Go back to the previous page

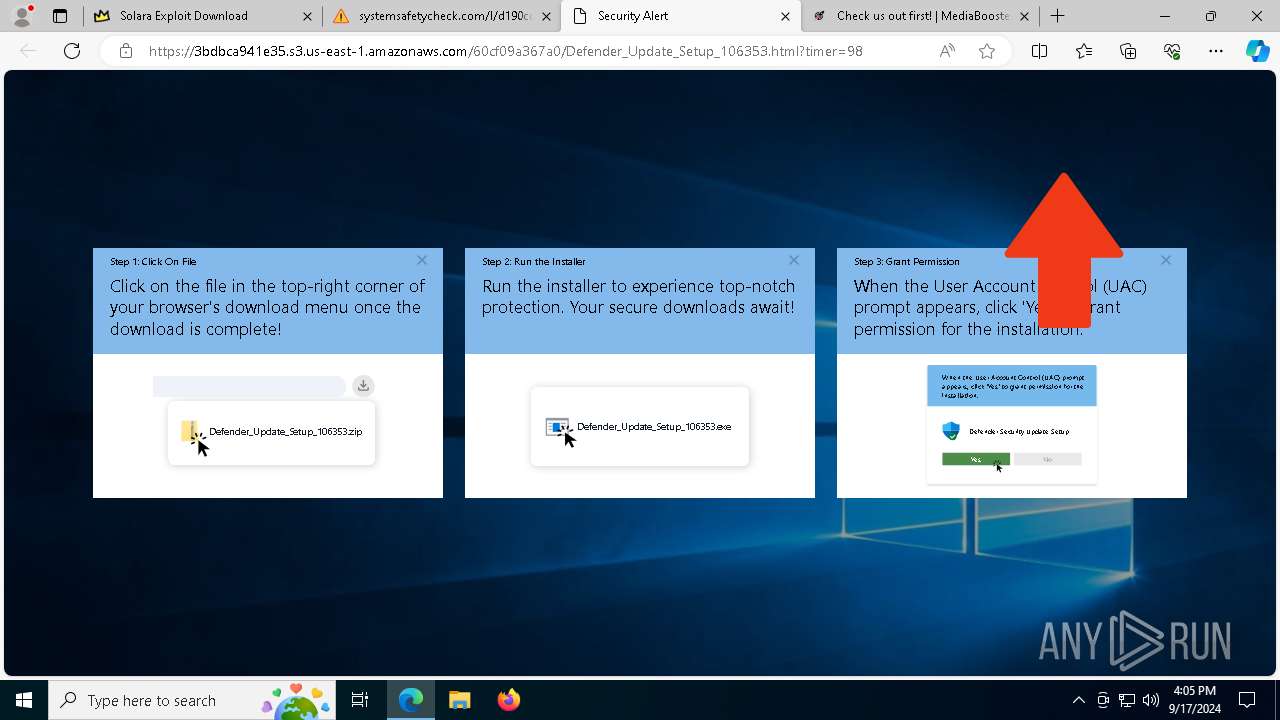pos(28,51)
